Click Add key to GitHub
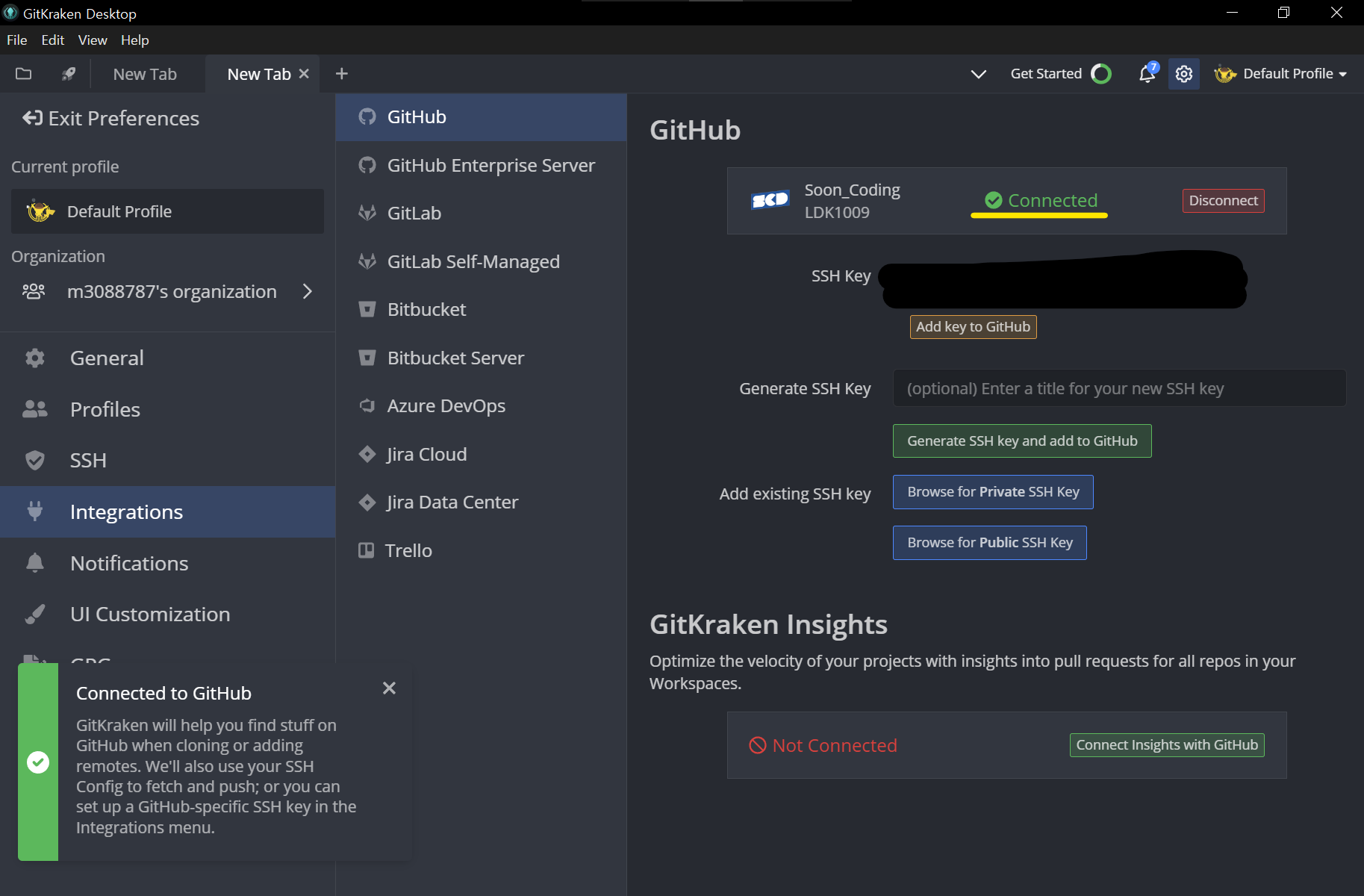Screen dimensions: 1364x896 click(973, 327)
